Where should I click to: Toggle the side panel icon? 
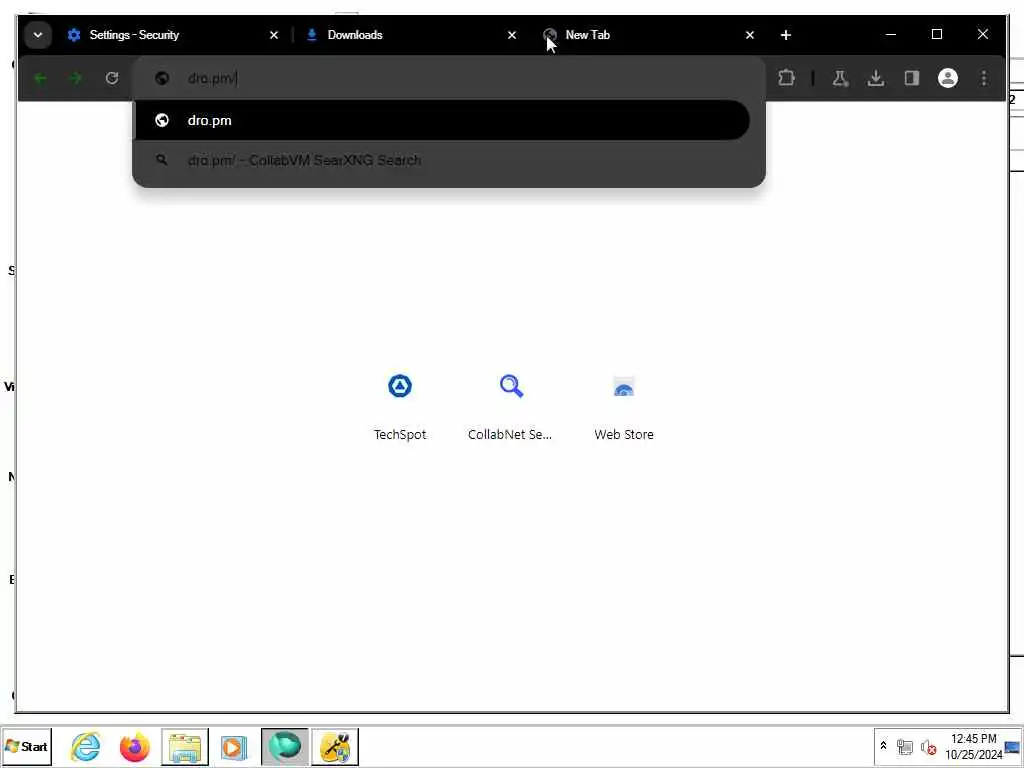coord(912,78)
